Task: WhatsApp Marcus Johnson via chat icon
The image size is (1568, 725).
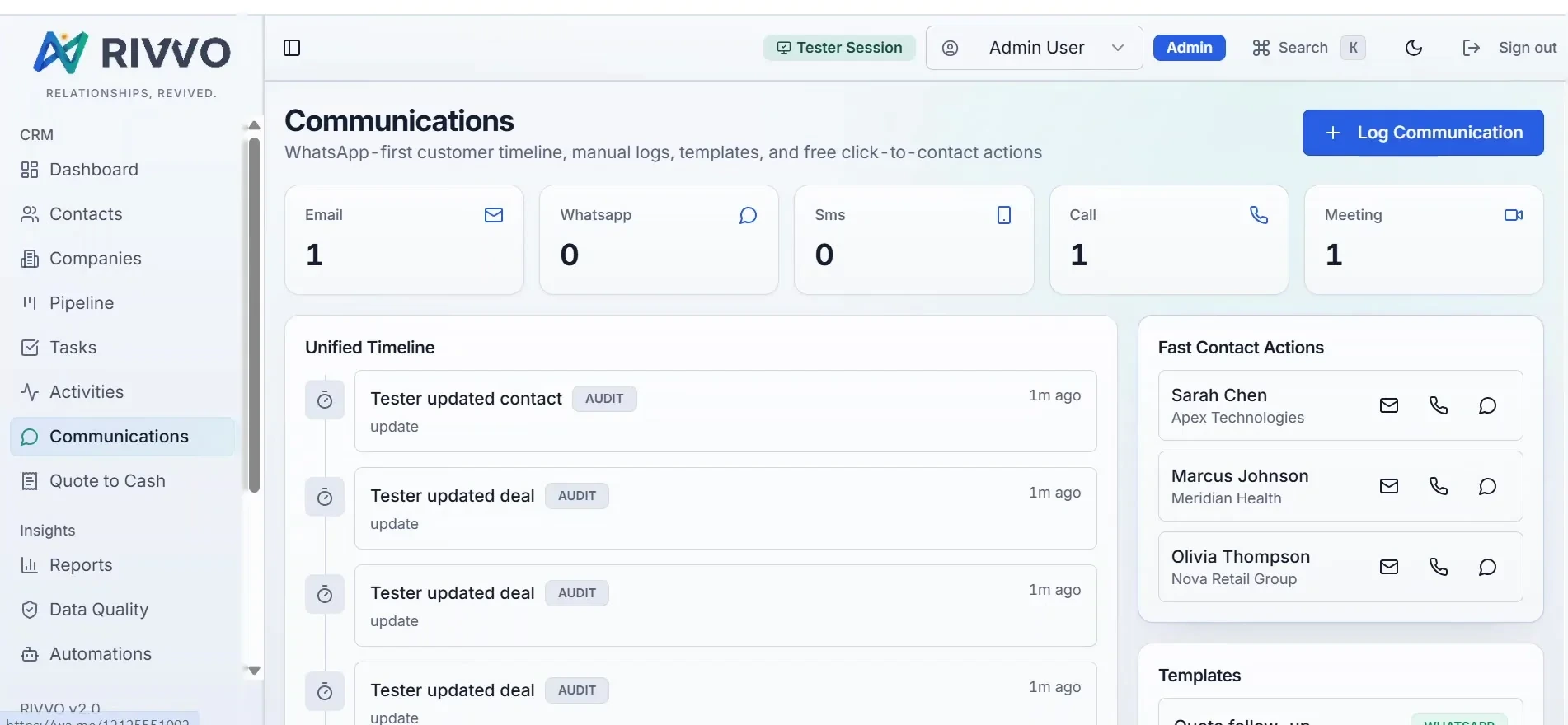Action: click(x=1487, y=486)
